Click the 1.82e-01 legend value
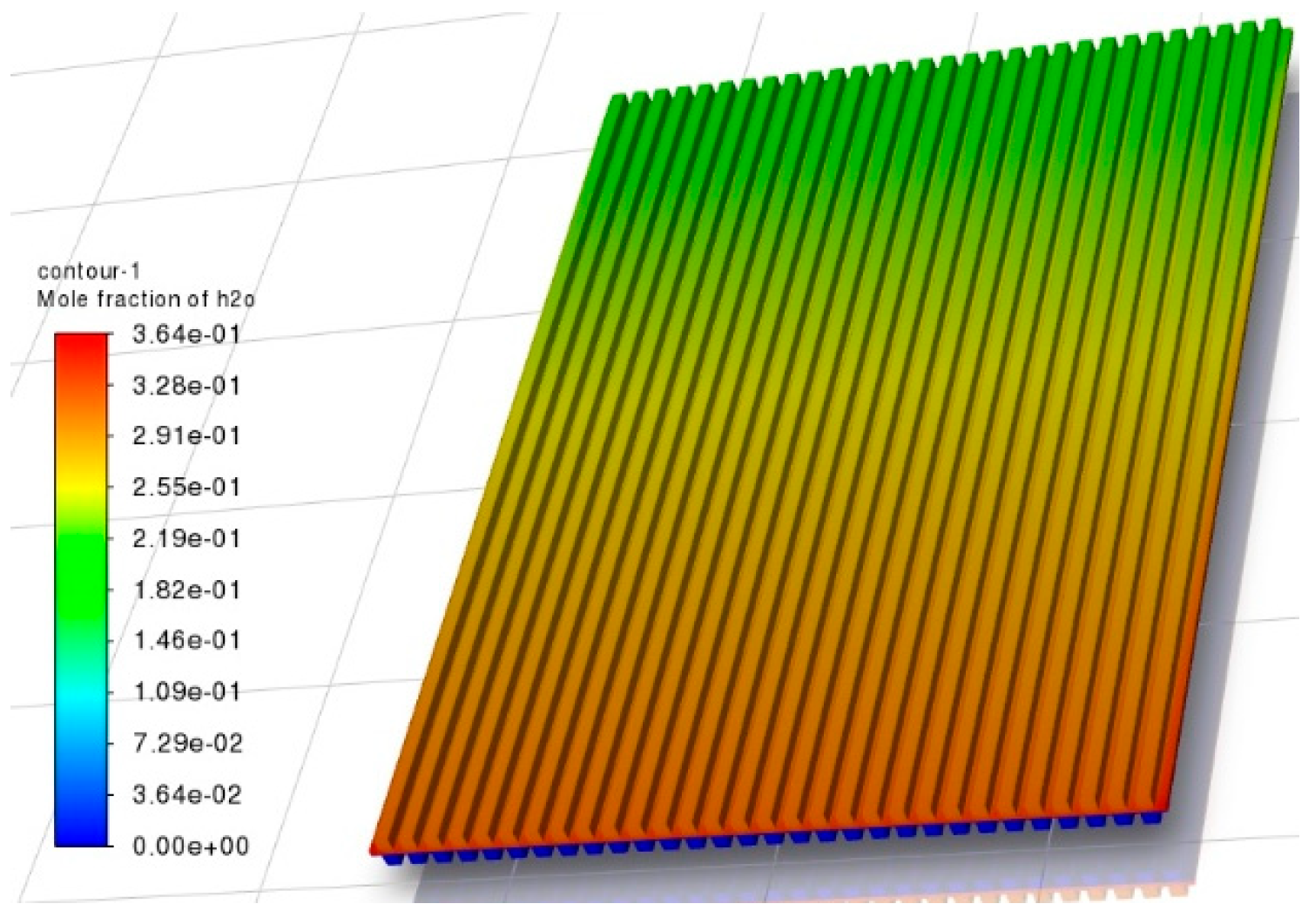Image resolution: width=1315 pixels, height=924 pixels. coord(185,590)
